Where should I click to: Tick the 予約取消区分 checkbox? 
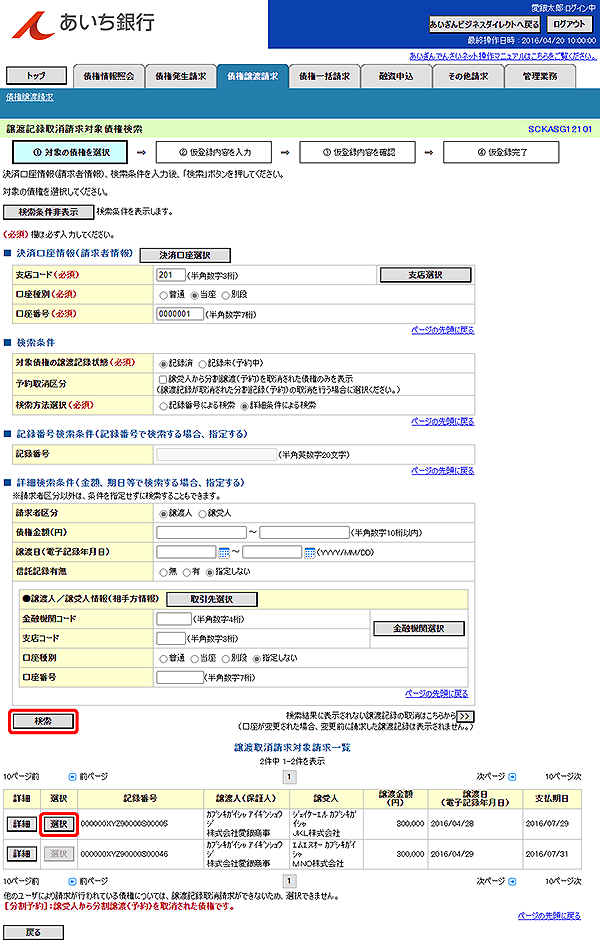pyautogui.click(x=163, y=379)
